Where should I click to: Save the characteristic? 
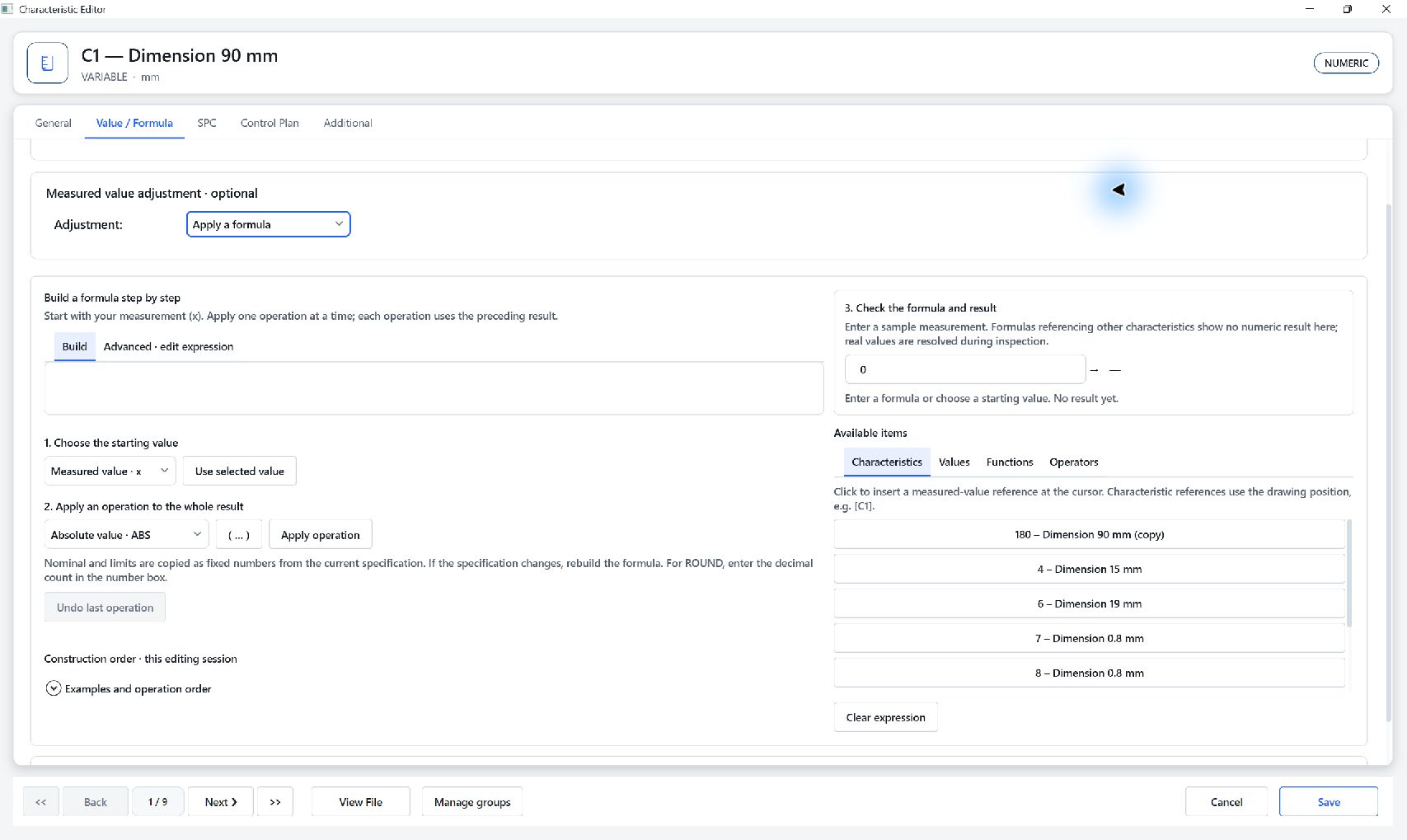click(x=1329, y=802)
